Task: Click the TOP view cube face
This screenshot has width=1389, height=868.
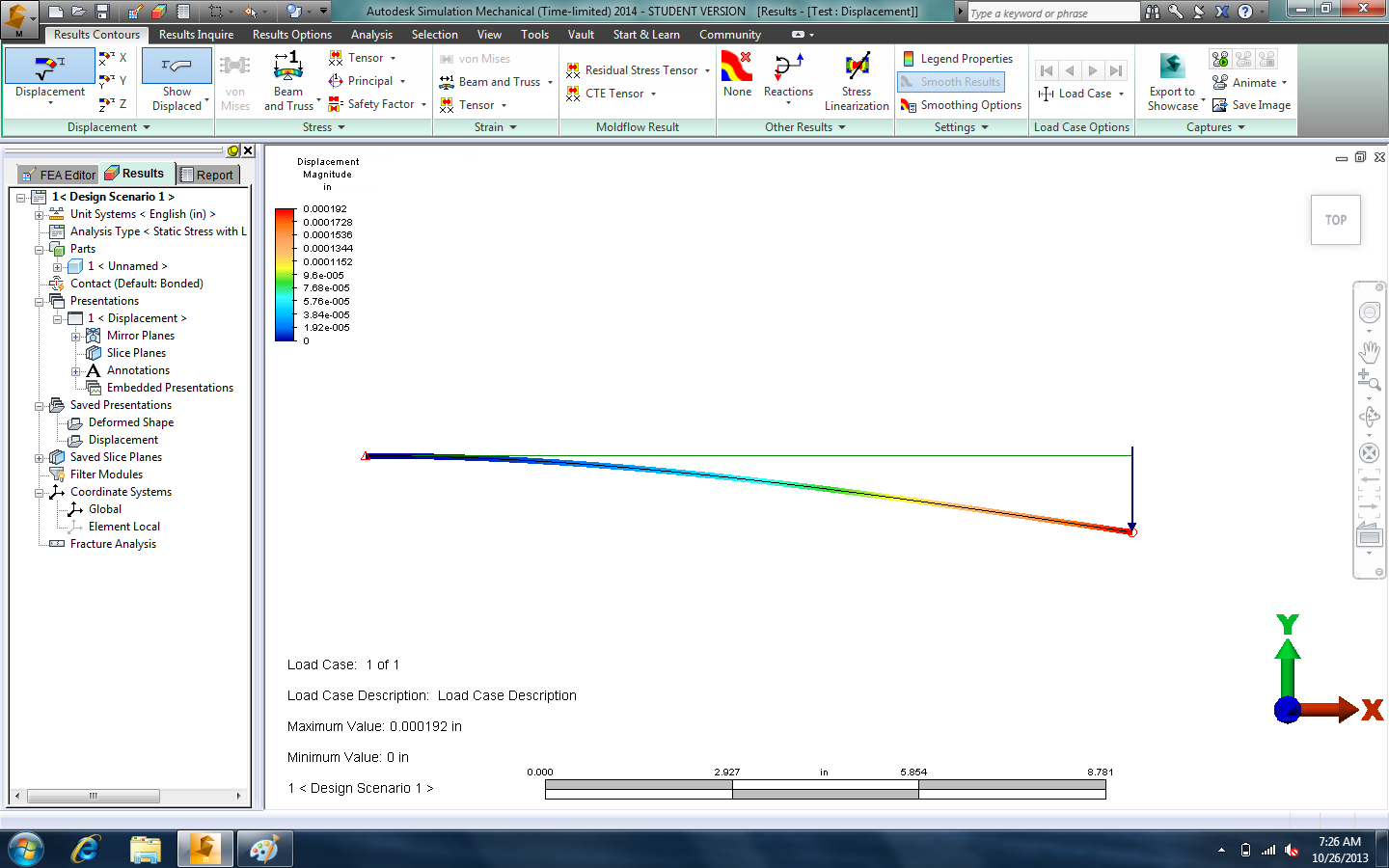Action: pos(1336,220)
